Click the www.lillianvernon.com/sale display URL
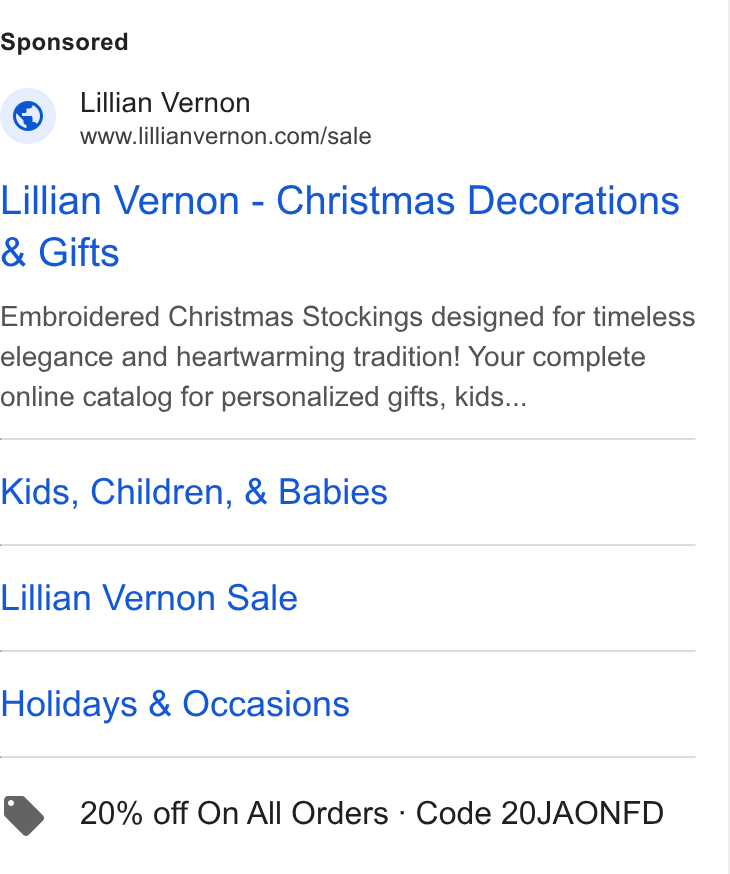The height and width of the screenshot is (874, 730). (x=226, y=137)
